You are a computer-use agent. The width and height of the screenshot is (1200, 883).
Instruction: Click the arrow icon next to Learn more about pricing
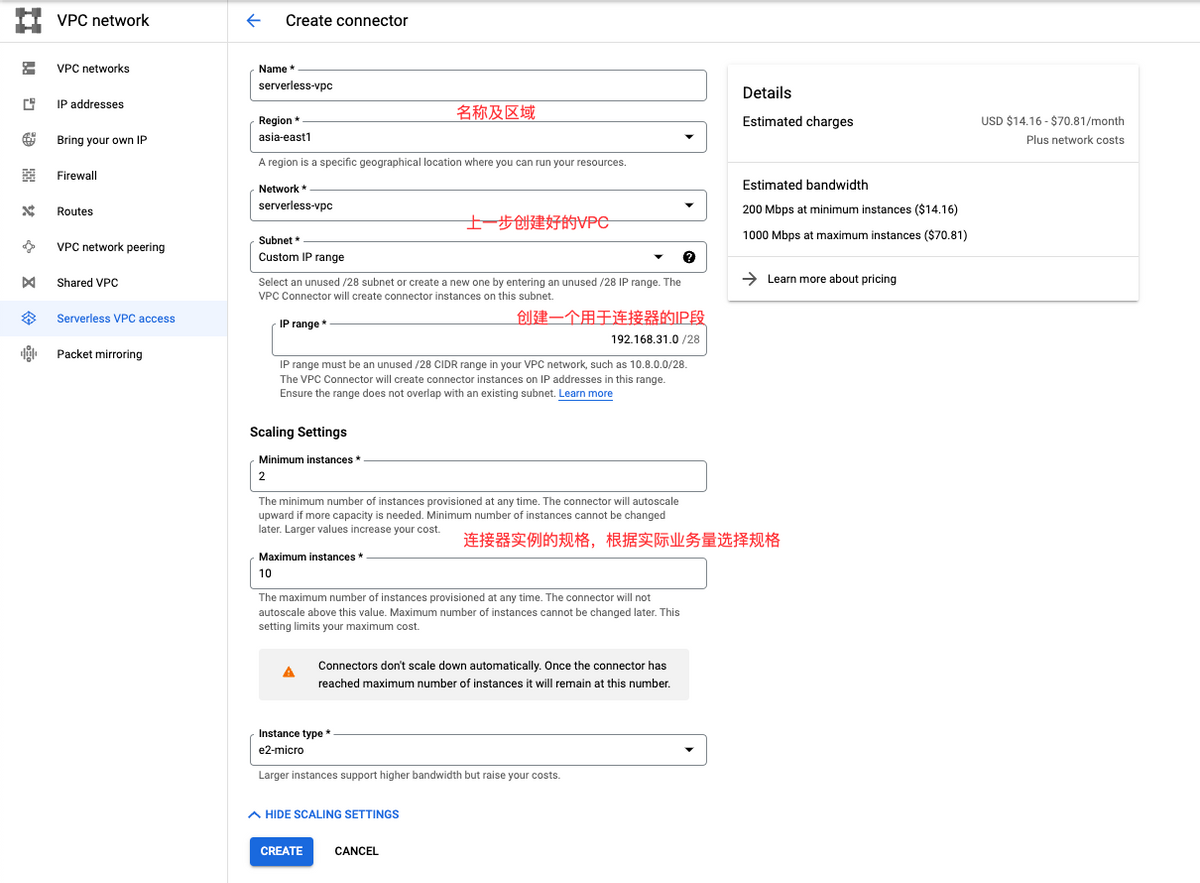click(x=750, y=279)
